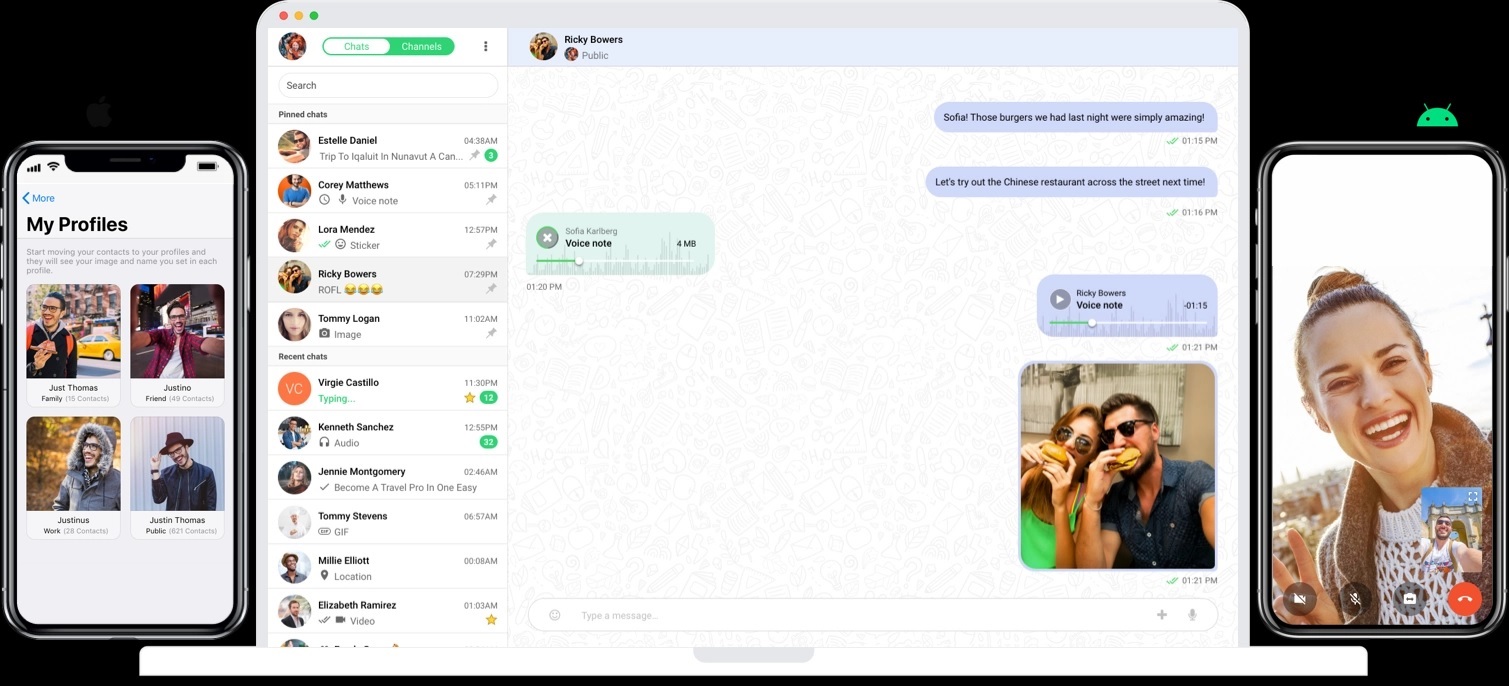Go back to More on phone
This screenshot has height=686, width=1509.
39,198
